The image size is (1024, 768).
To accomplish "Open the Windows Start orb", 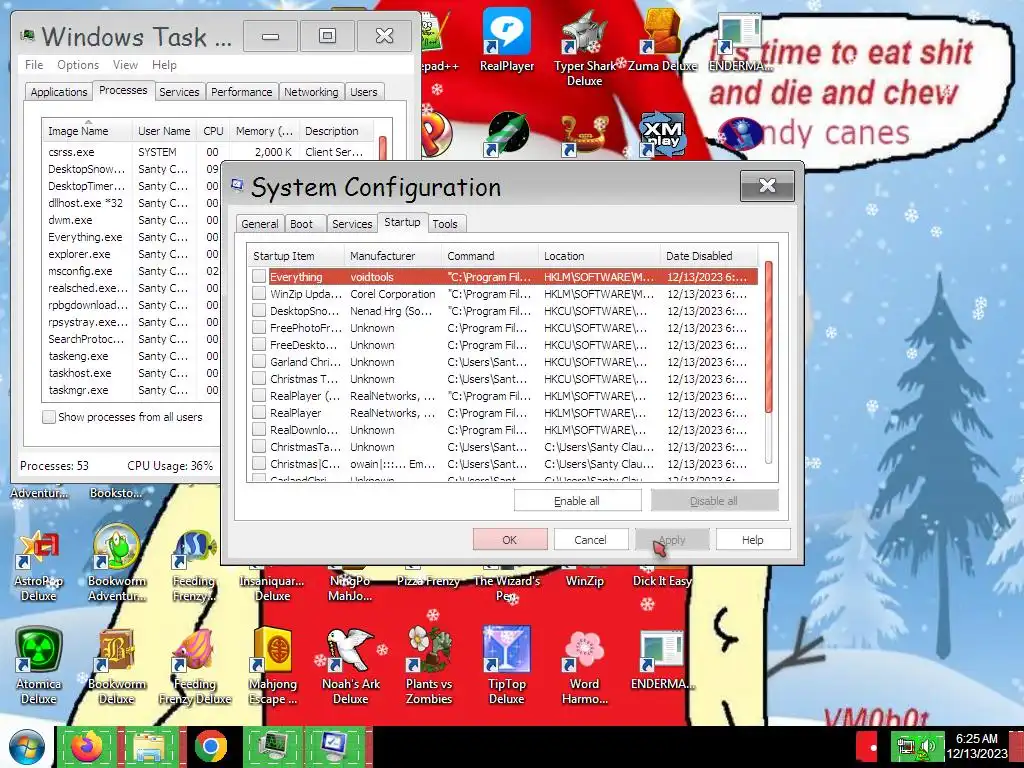I will click(x=26, y=747).
